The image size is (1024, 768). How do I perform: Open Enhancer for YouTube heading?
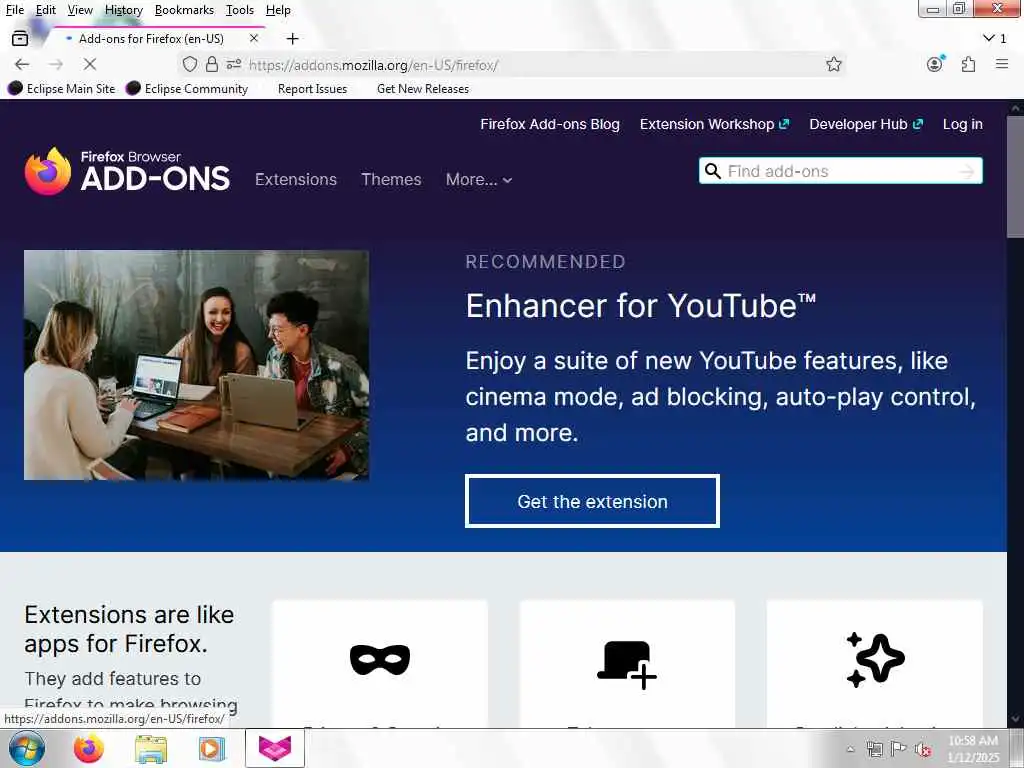point(641,305)
